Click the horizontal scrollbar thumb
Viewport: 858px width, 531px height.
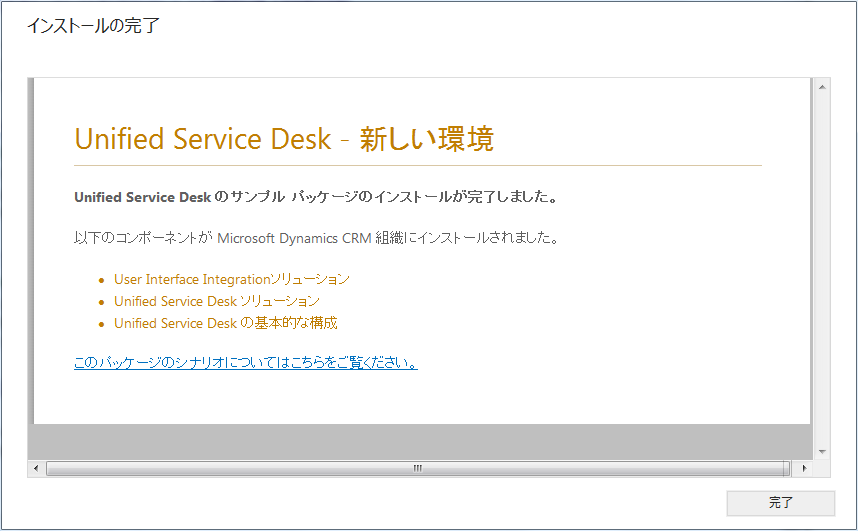tap(418, 468)
